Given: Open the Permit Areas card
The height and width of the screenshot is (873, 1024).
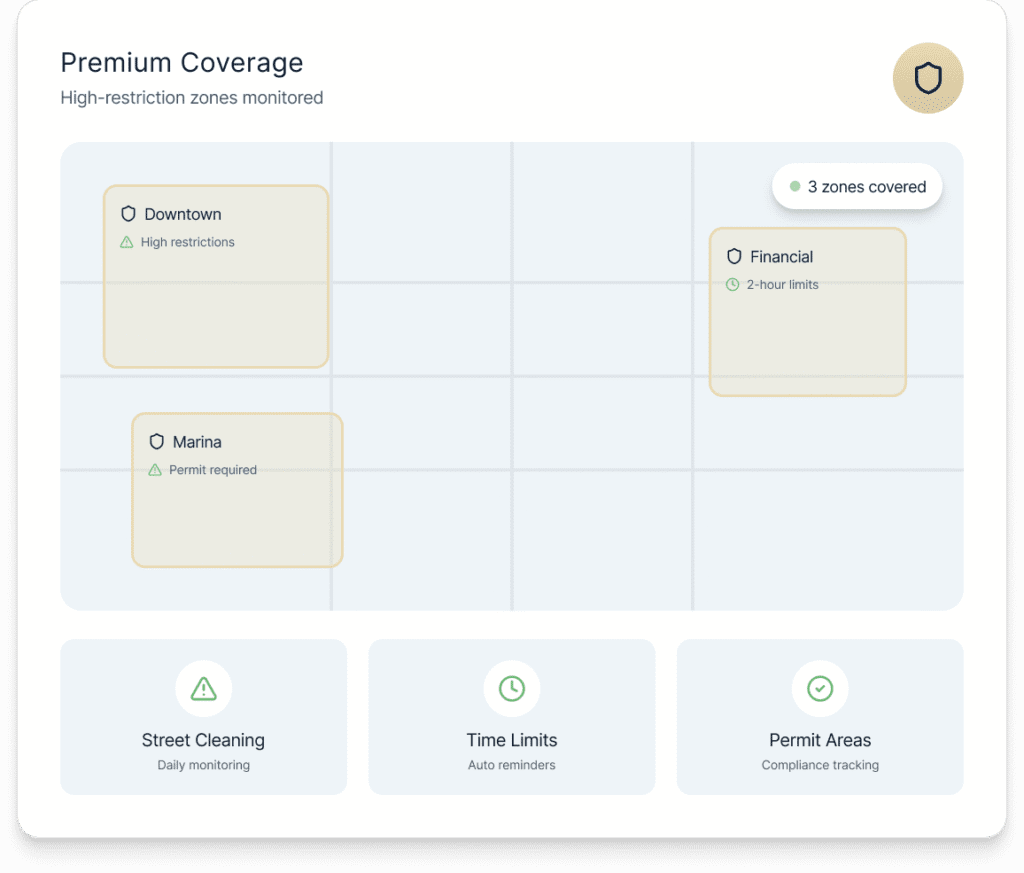Looking at the screenshot, I should [x=820, y=740].
